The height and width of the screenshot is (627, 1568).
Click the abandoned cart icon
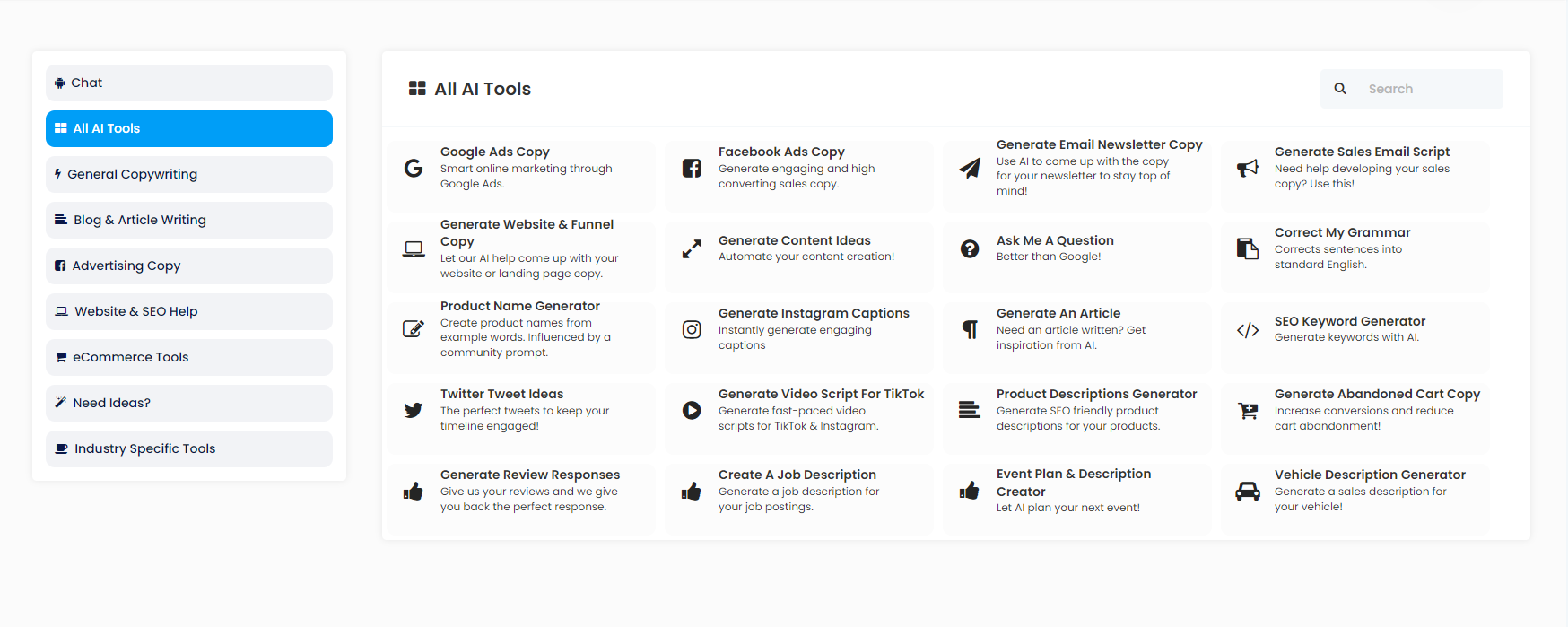click(1248, 410)
